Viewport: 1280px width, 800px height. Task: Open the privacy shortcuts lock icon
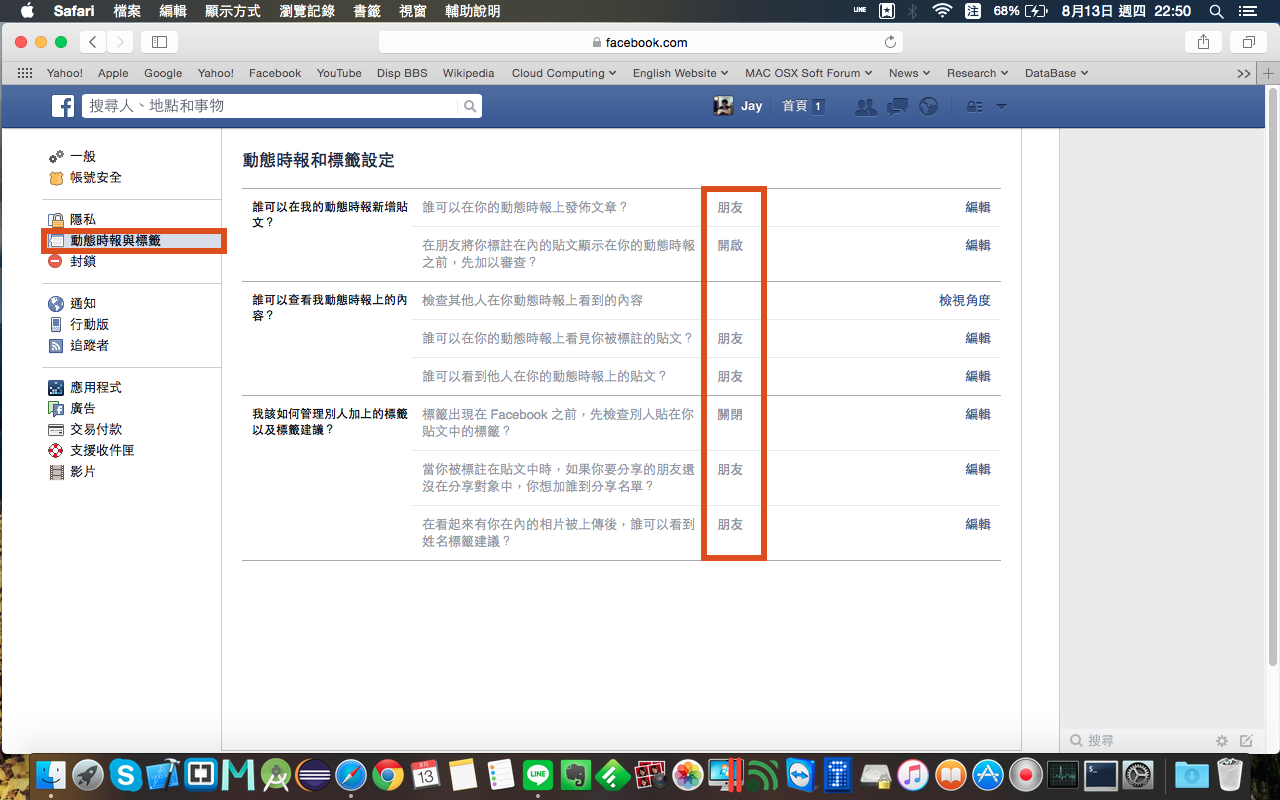coord(974,106)
